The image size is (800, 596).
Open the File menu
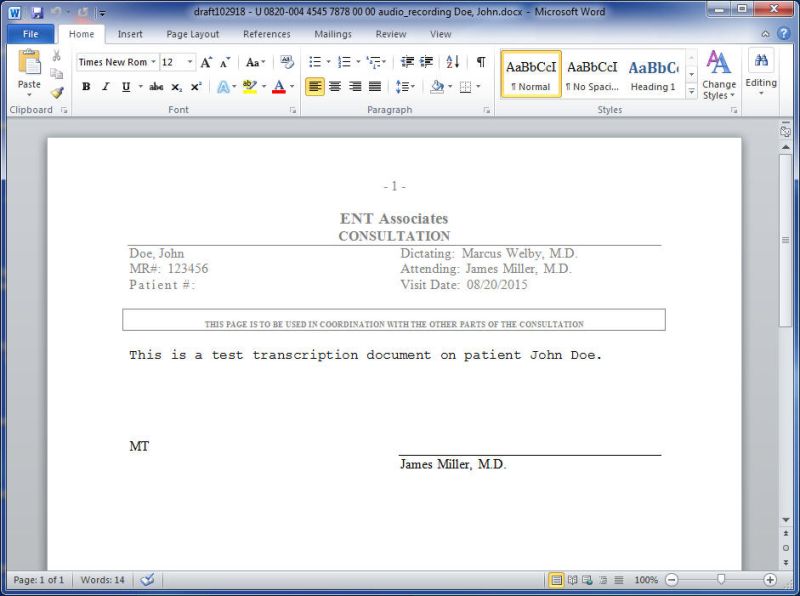point(30,33)
